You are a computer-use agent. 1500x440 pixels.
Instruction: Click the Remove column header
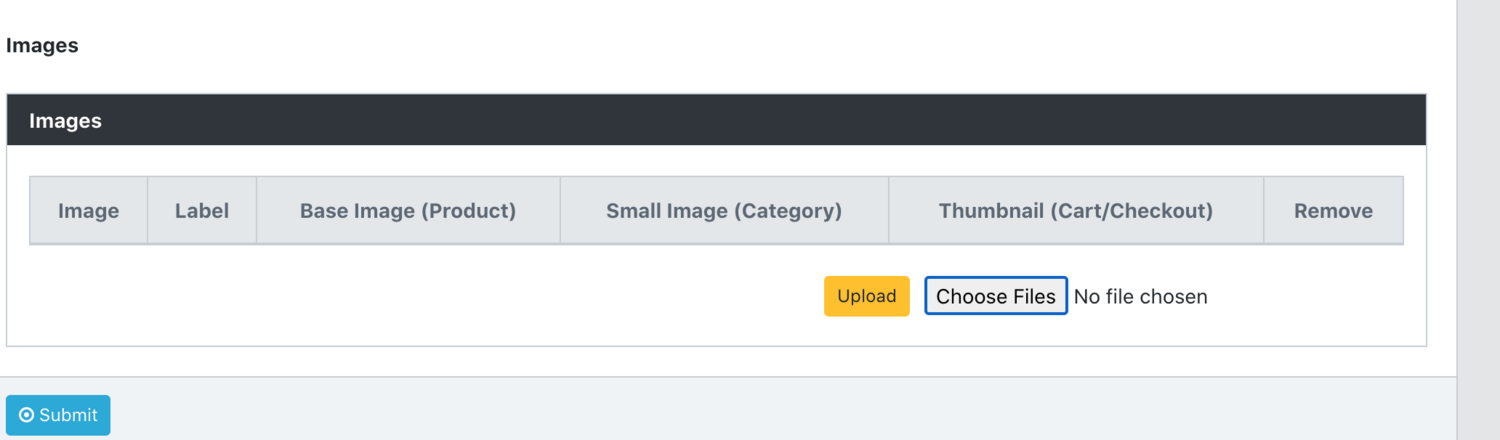(1333, 211)
